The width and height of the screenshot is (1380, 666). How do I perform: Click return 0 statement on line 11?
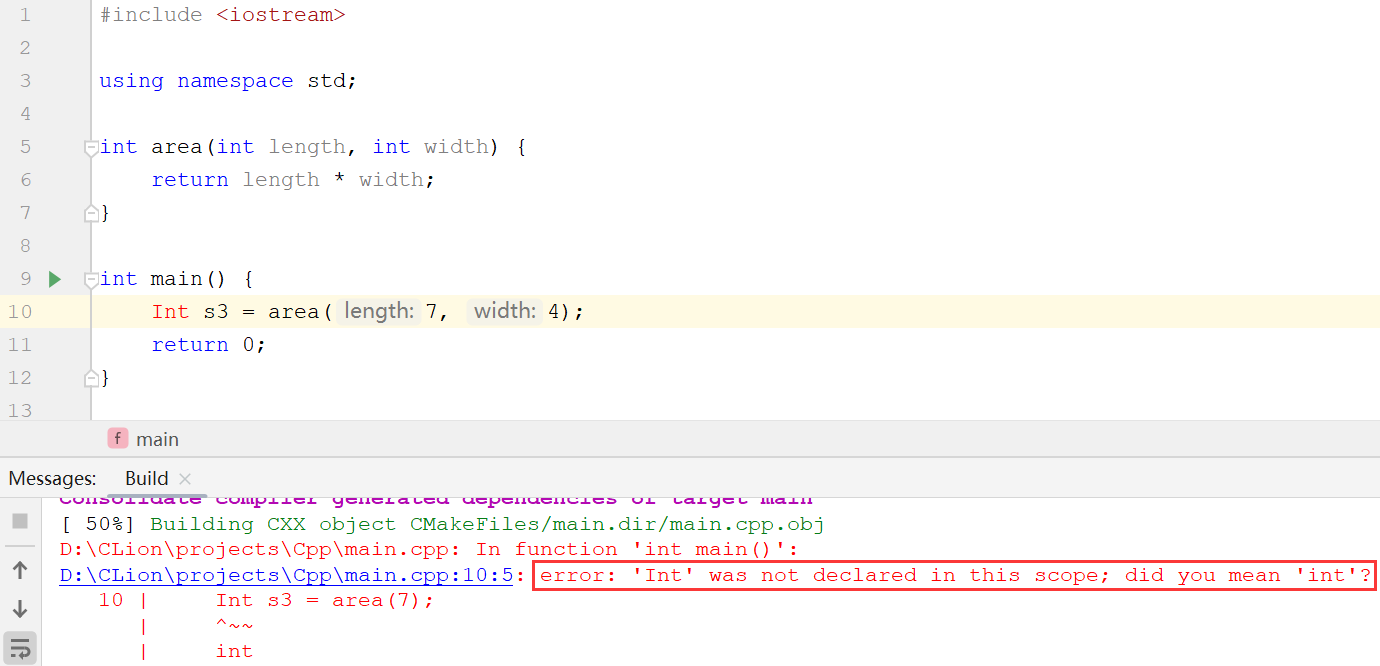point(209,345)
